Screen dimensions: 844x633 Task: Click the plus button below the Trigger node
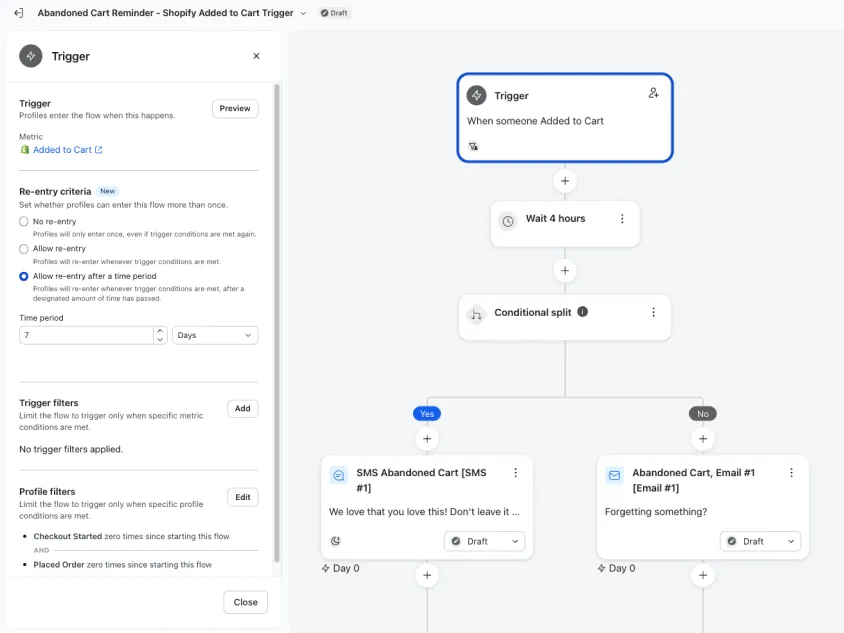[x=565, y=181]
